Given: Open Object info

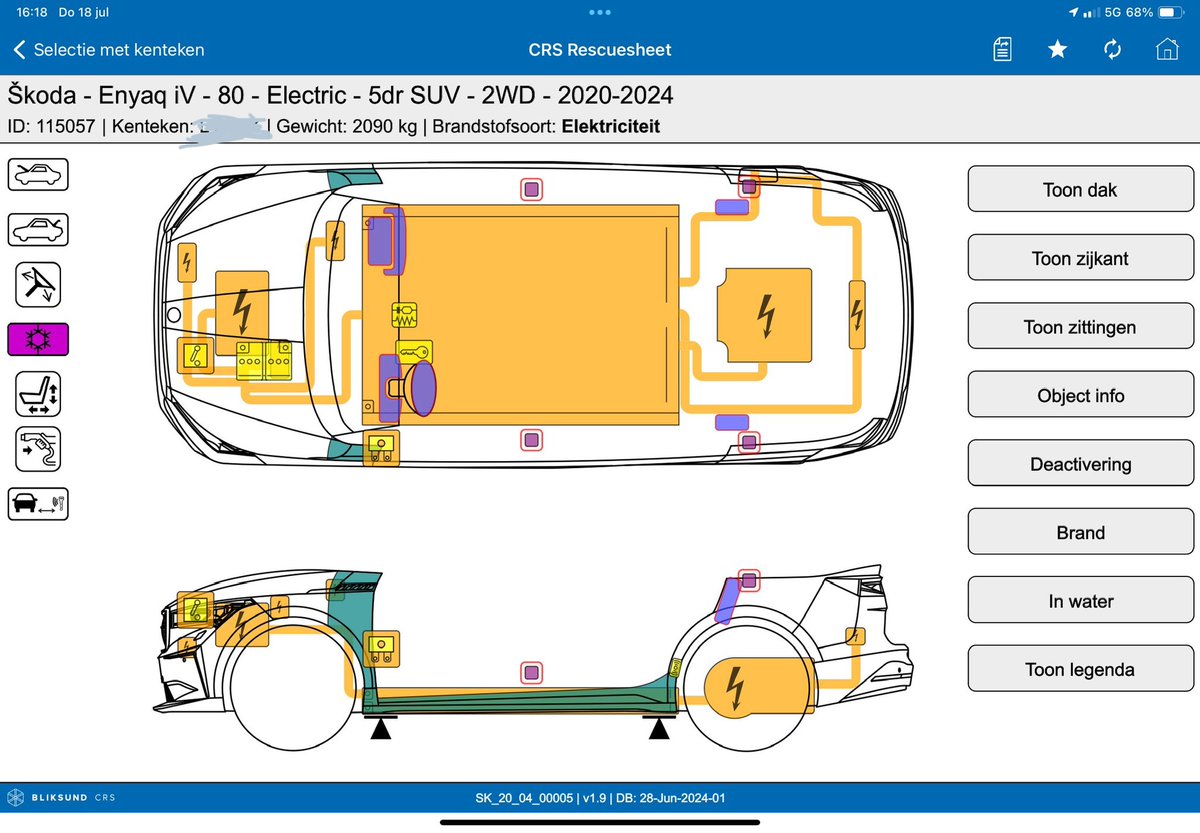Looking at the screenshot, I should click(1080, 395).
